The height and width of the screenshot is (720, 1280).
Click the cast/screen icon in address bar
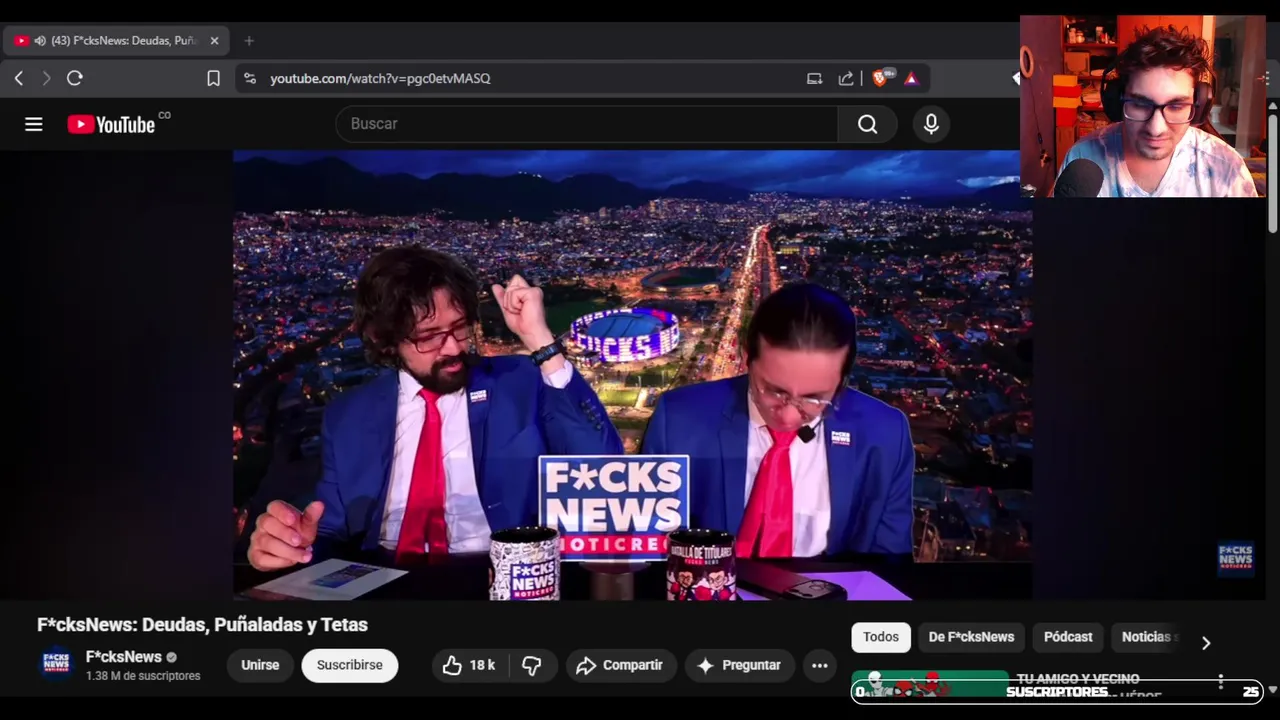click(814, 78)
